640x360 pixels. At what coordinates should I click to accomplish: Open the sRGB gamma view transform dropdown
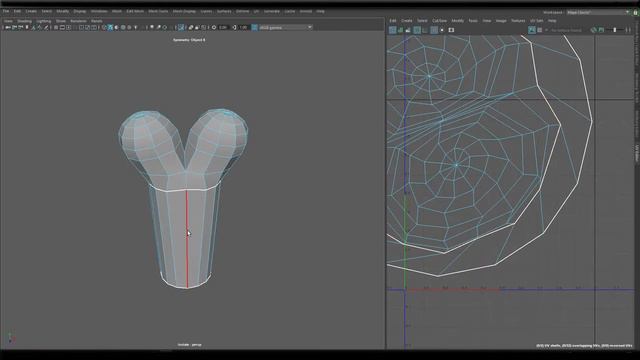[x=286, y=27]
